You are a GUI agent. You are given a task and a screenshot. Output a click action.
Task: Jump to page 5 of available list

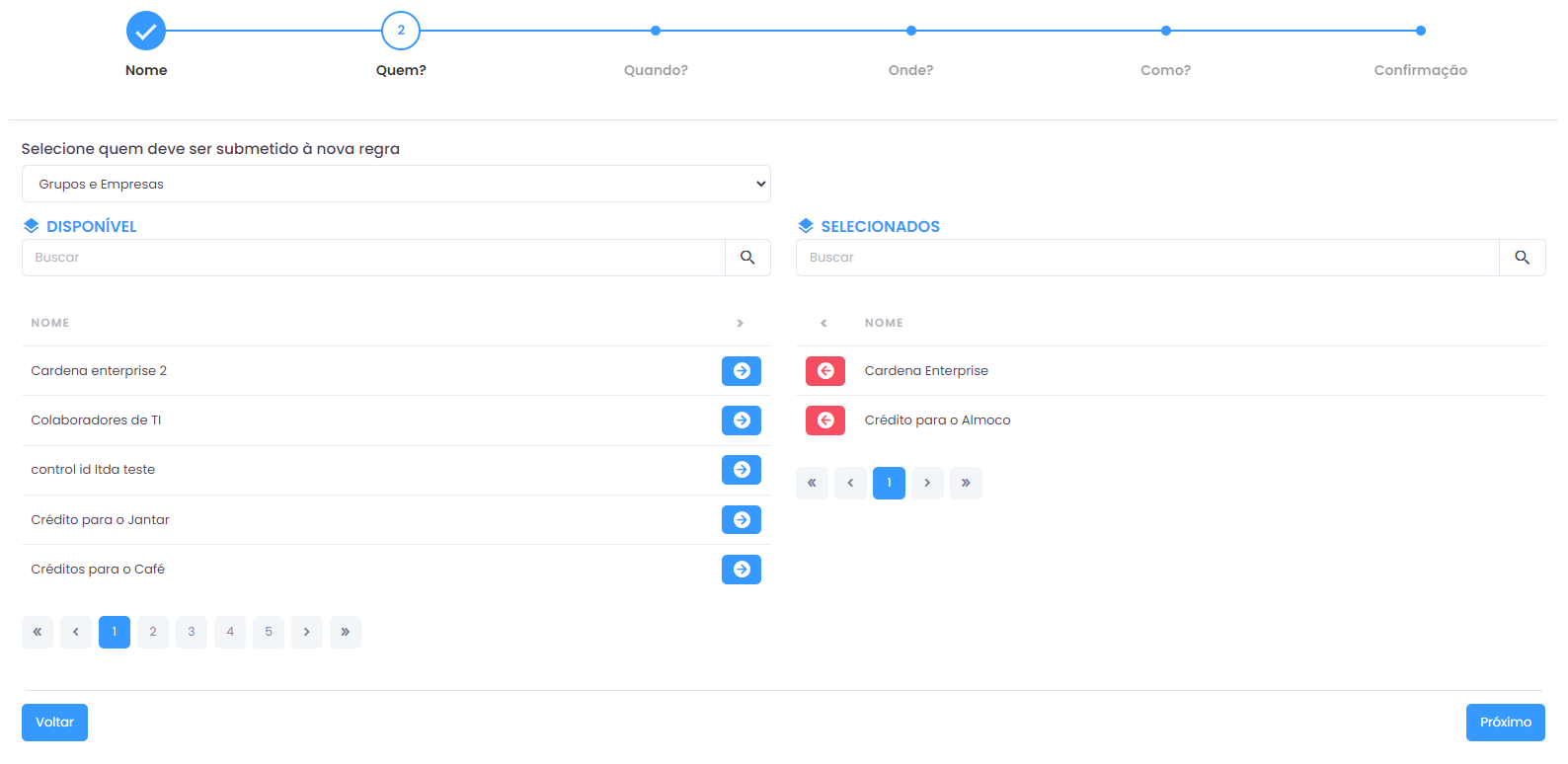click(269, 632)
